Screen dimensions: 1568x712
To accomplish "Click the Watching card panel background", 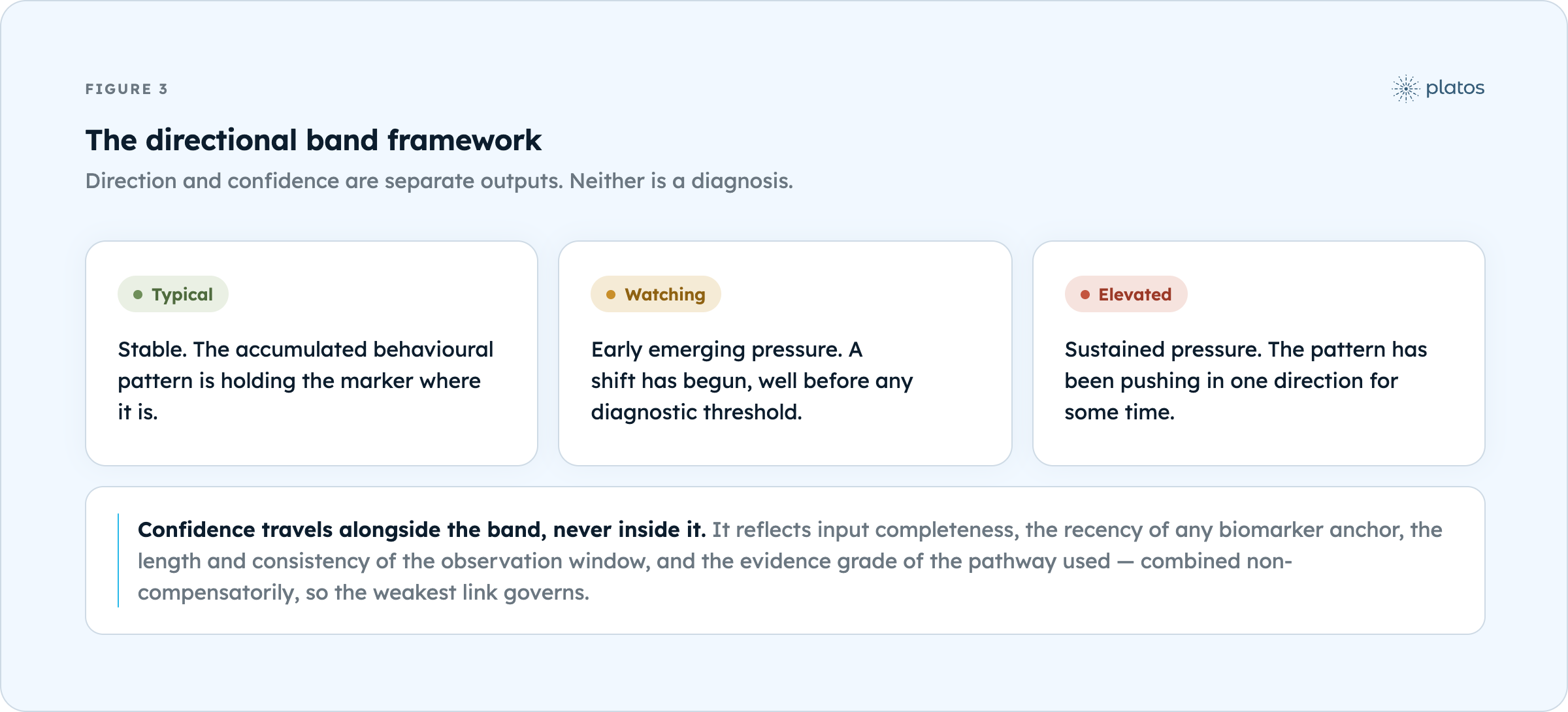I will (x=785, y=353).
